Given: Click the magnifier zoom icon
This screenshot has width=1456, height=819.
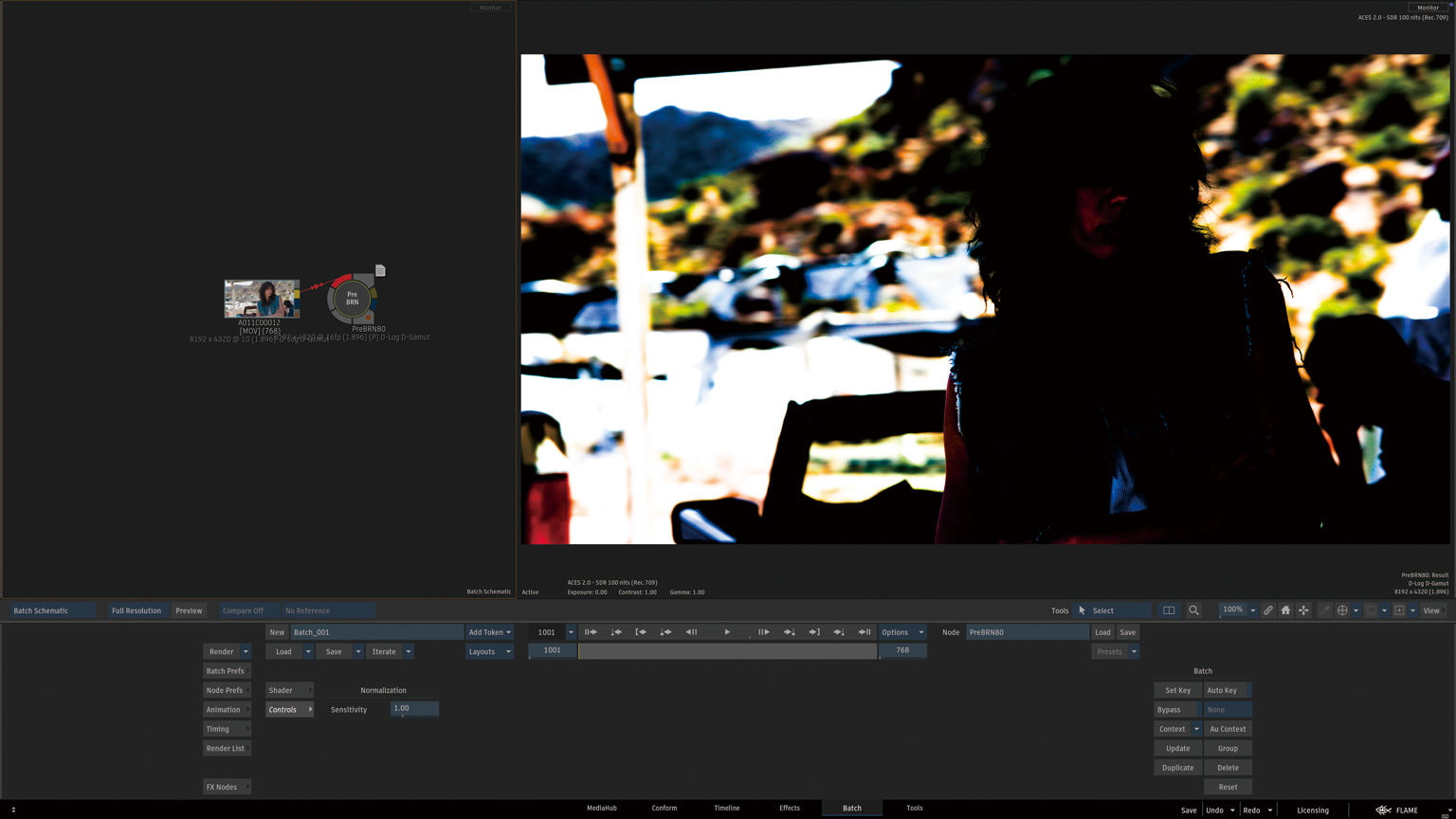Looking at the screenshot, I should [x=1193, y=610].
